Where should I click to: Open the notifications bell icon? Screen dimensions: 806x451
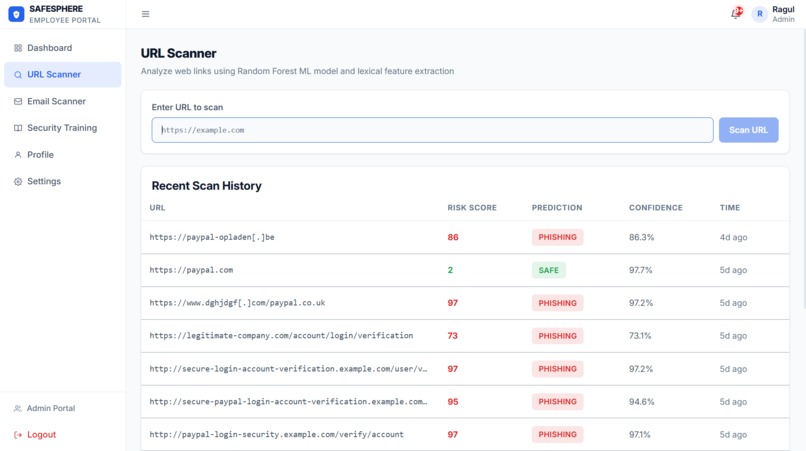[737, 13]
